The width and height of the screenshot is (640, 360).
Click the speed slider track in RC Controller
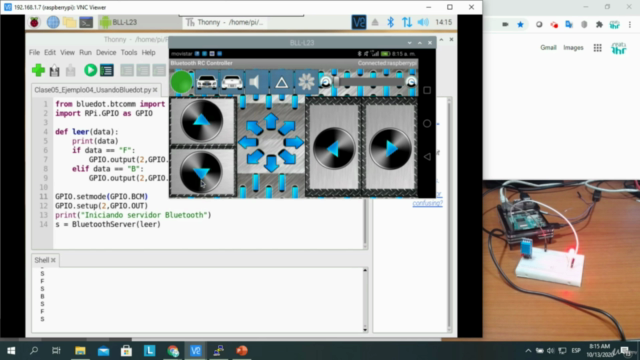point(369,82)
